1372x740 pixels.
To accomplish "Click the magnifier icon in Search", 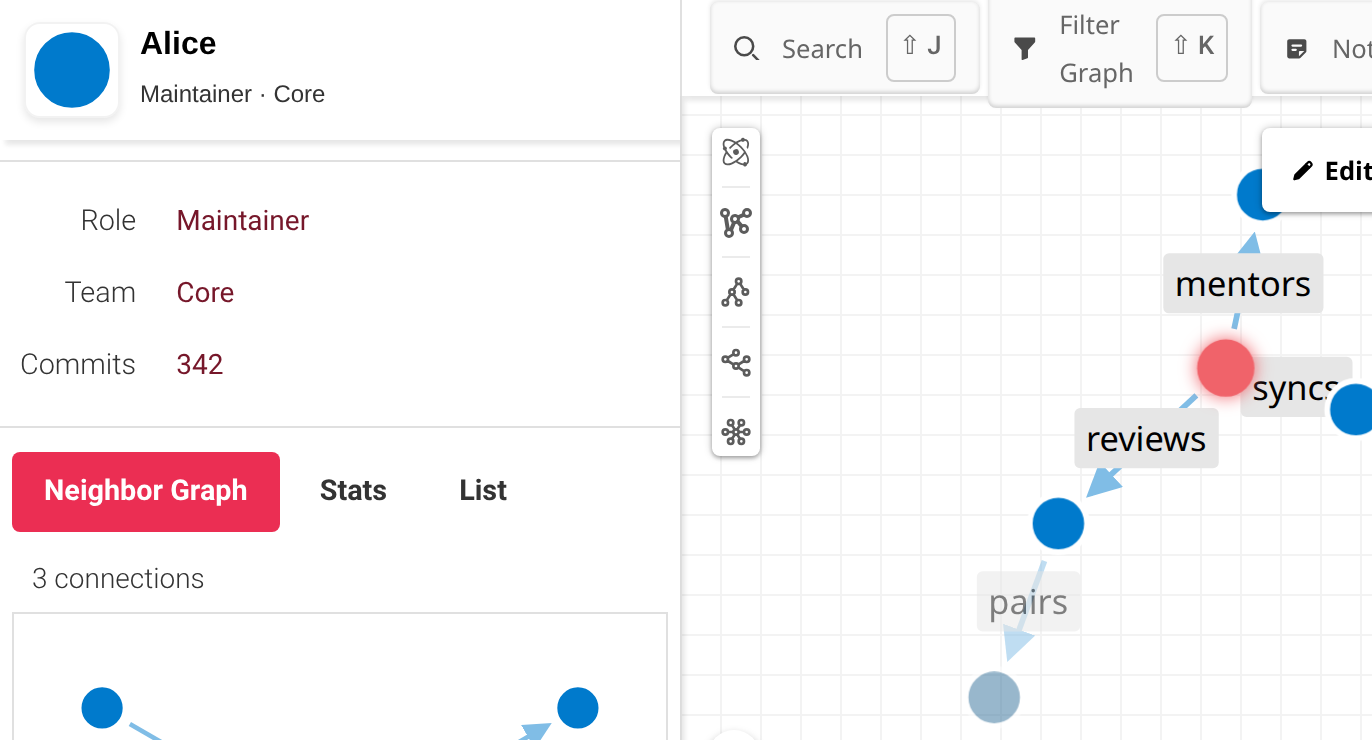I will [746, 48].
